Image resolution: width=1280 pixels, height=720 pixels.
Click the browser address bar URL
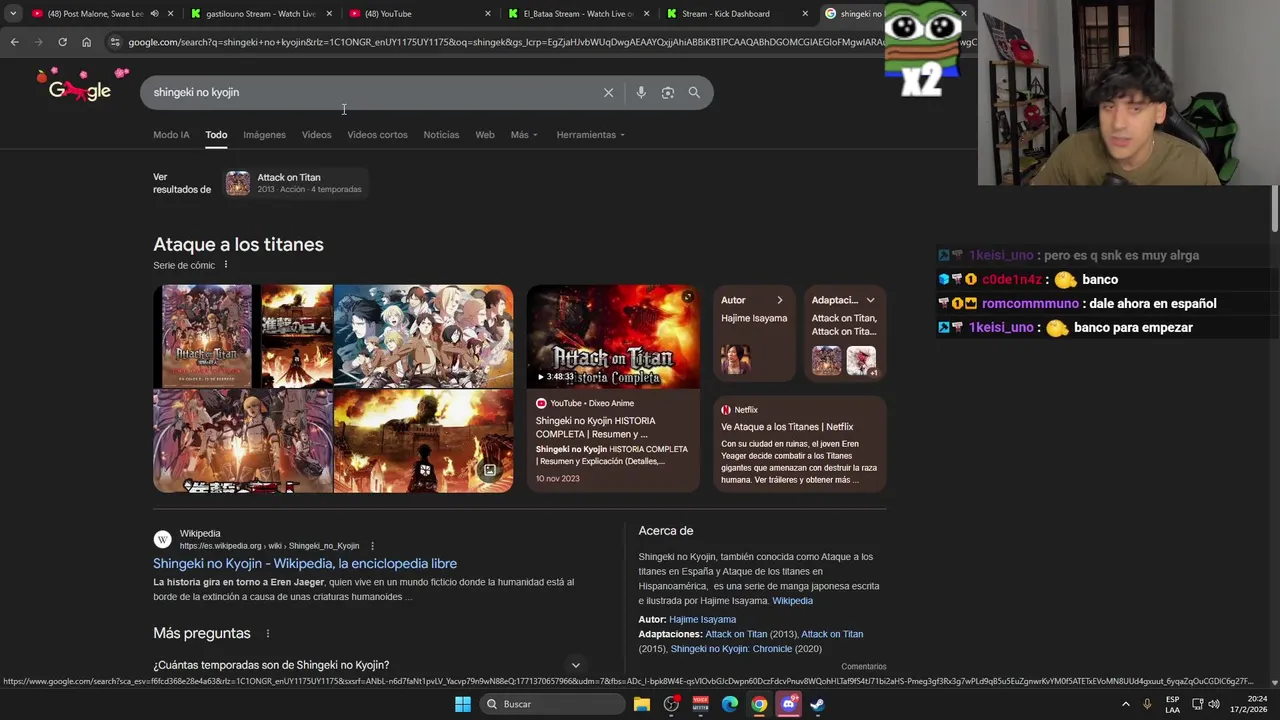pos(550,42)
